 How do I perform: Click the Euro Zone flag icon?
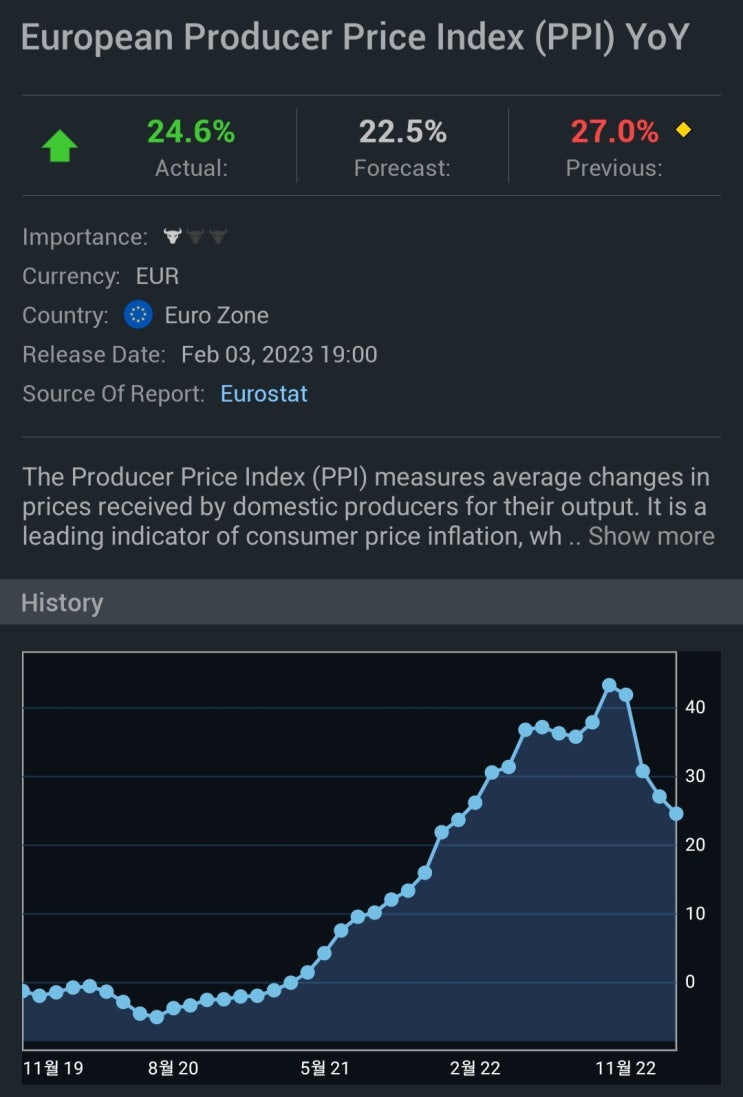point(138,315)
